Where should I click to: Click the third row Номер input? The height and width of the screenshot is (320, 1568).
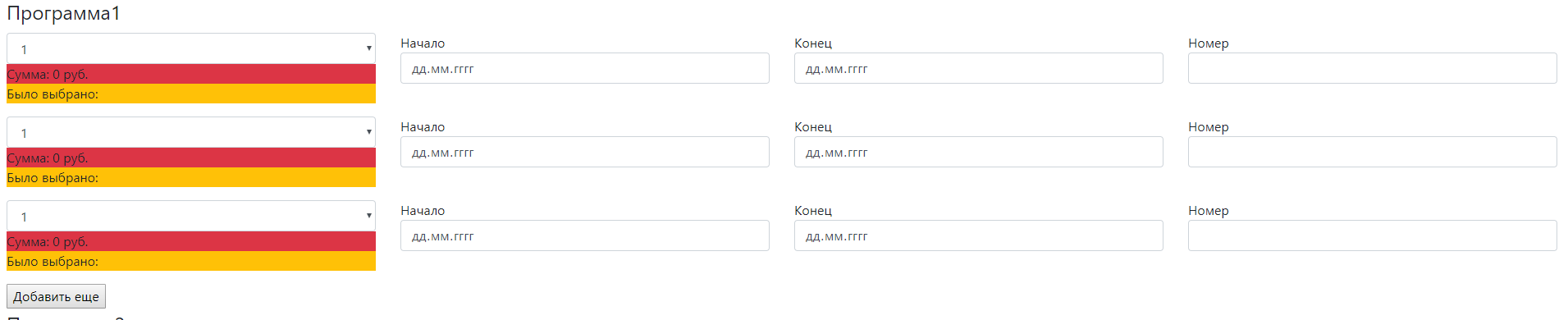click(x=1373, y=235)
